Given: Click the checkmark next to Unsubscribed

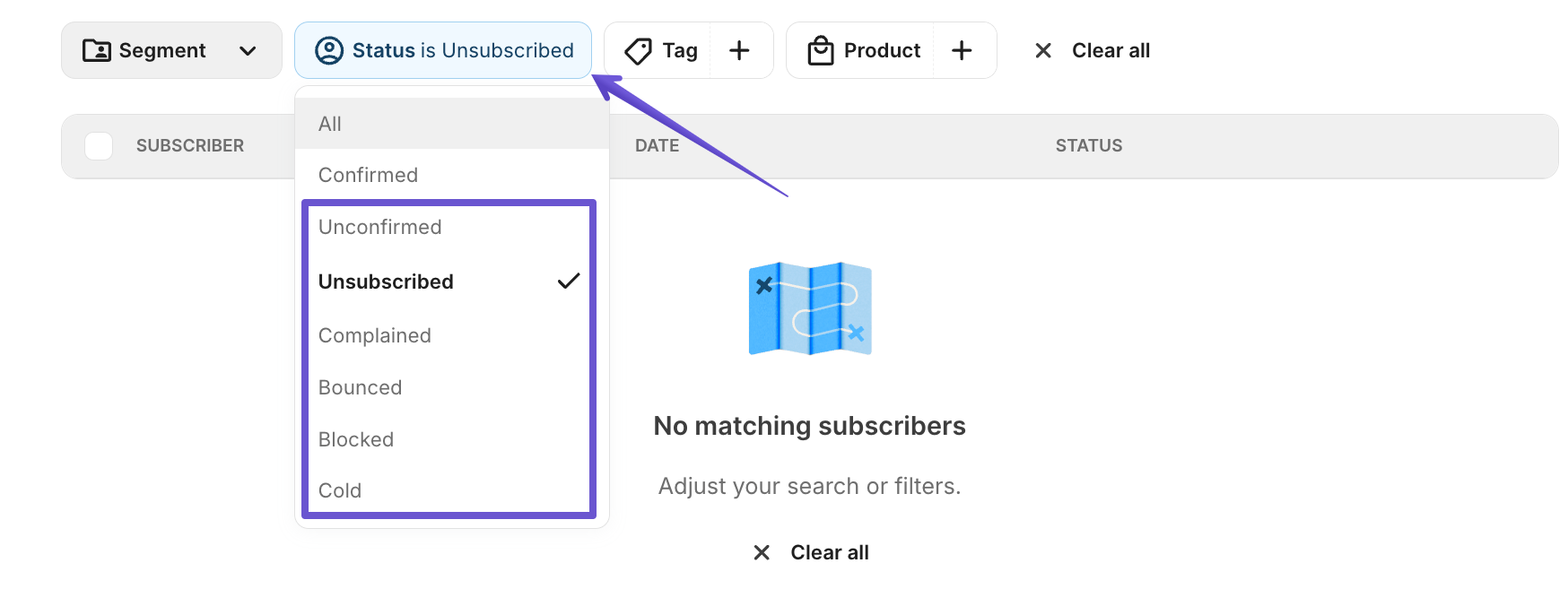Looking at the screenshot, I should click(569, 281).
